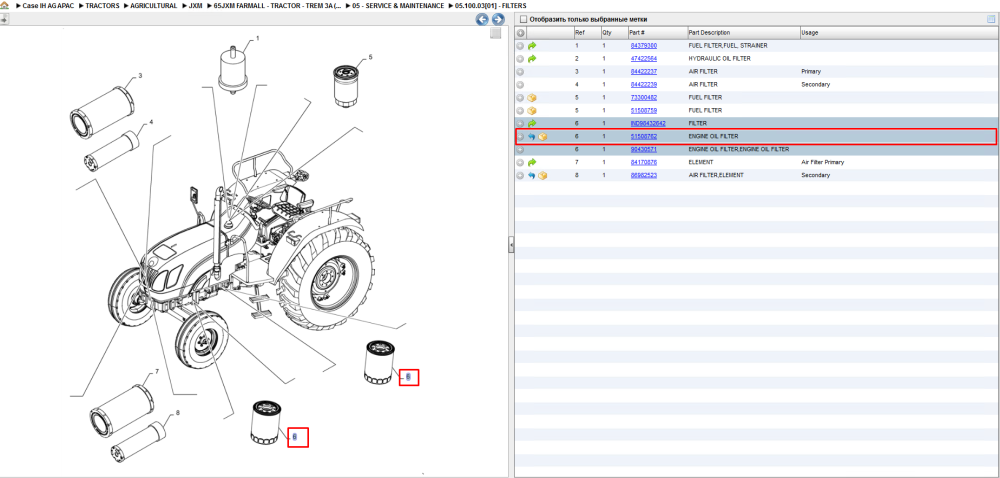Open part number link 51508759
This screenshot has width=1000, height=478.
643,110
